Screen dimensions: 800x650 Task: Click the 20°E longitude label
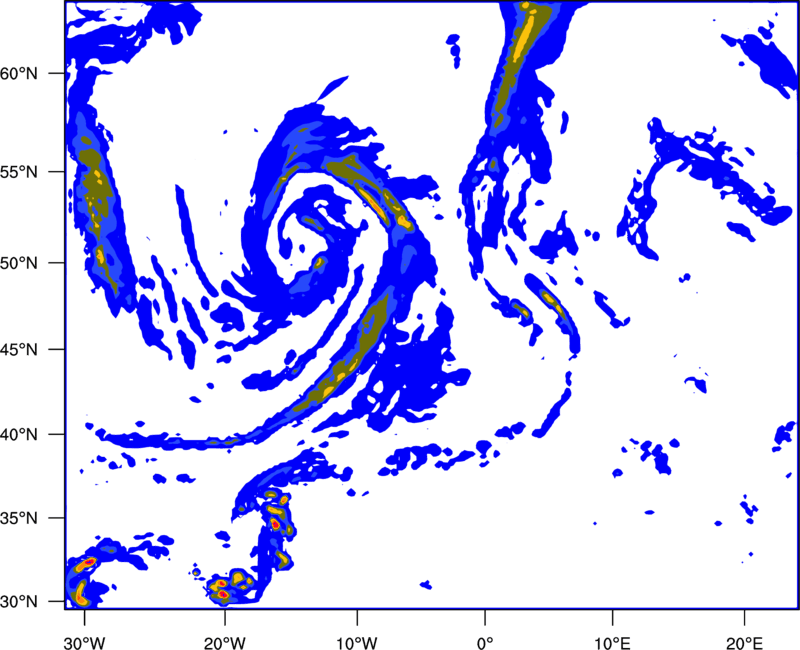744,643
